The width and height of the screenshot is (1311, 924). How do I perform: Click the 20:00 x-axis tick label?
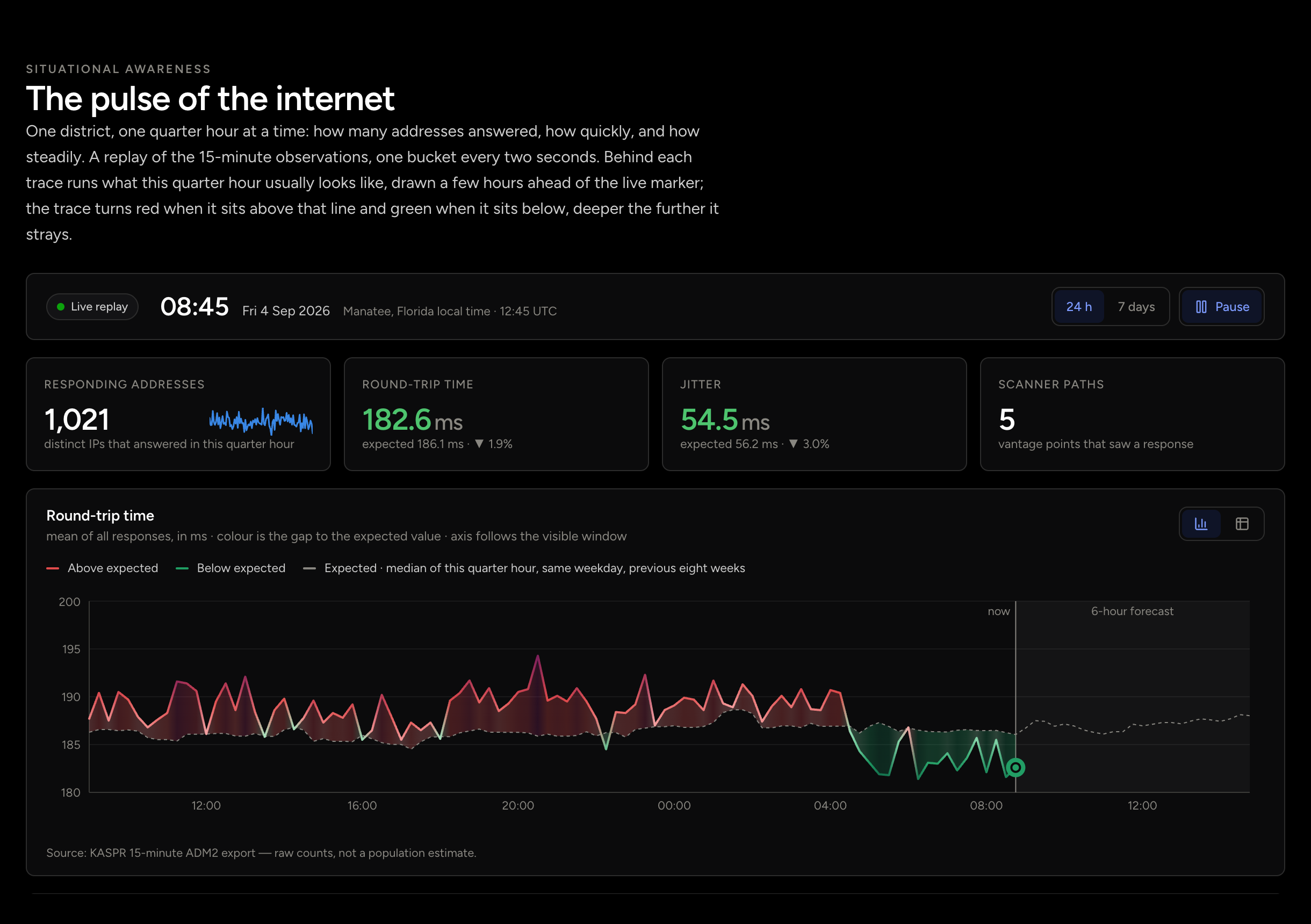pos(518,805)
